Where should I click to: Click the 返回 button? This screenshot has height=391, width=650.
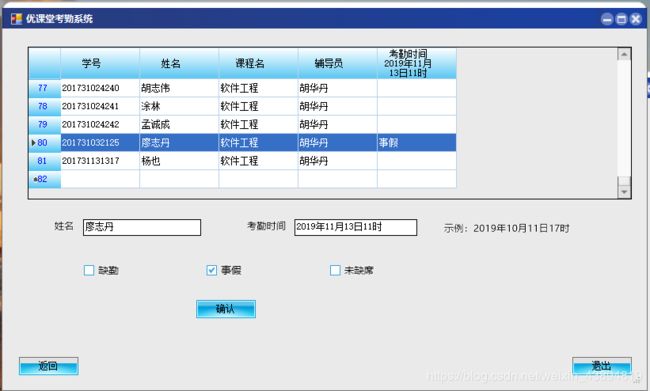(49, 366)
